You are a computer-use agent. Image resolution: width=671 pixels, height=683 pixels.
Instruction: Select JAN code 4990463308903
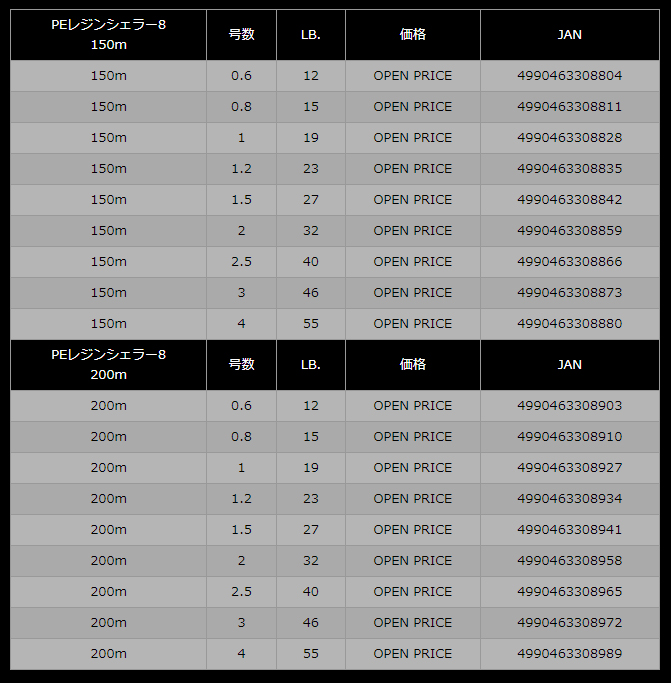pos(569,406)
